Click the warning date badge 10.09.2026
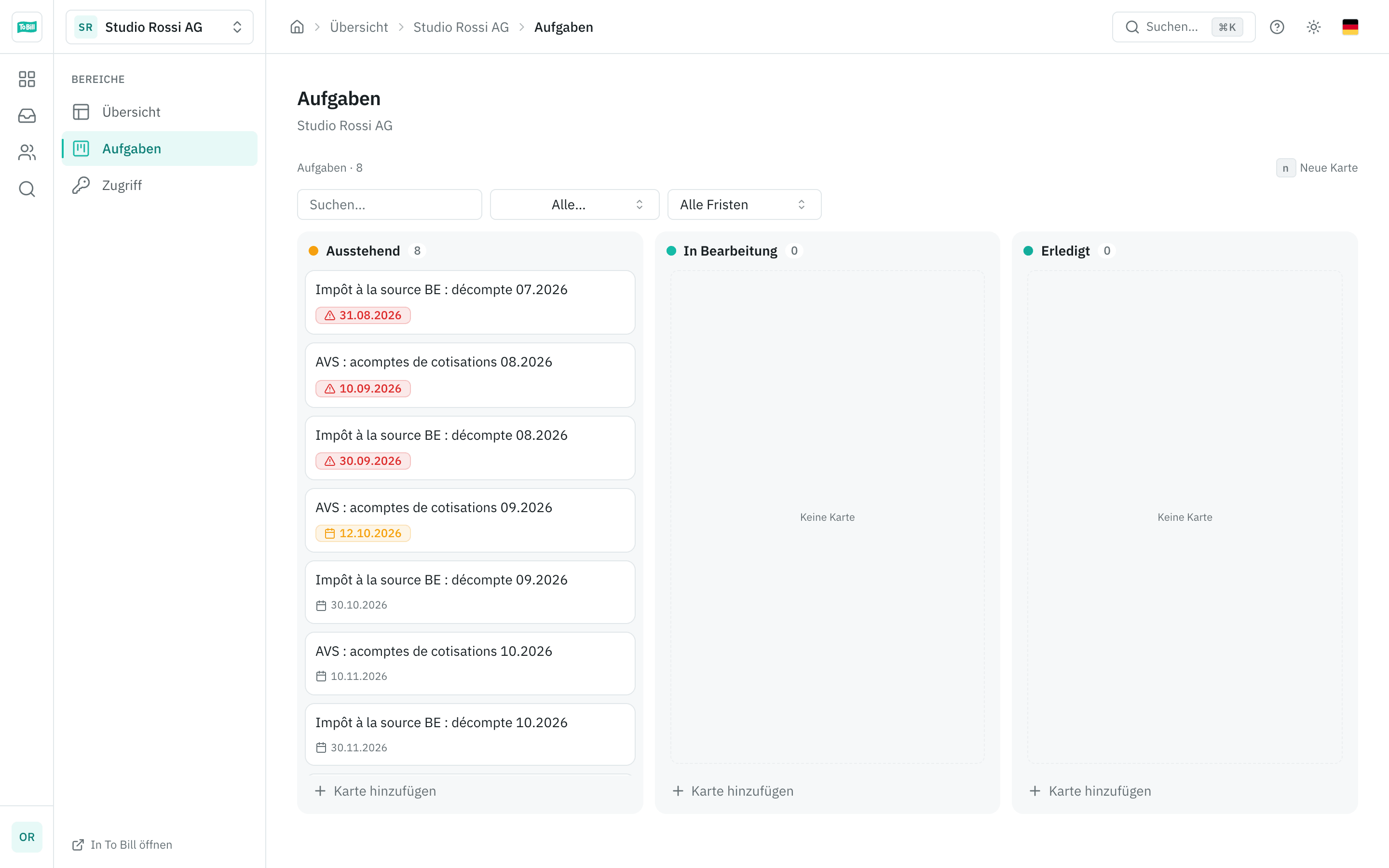Screen dimensions: 1389x868 tap(363, 389)
